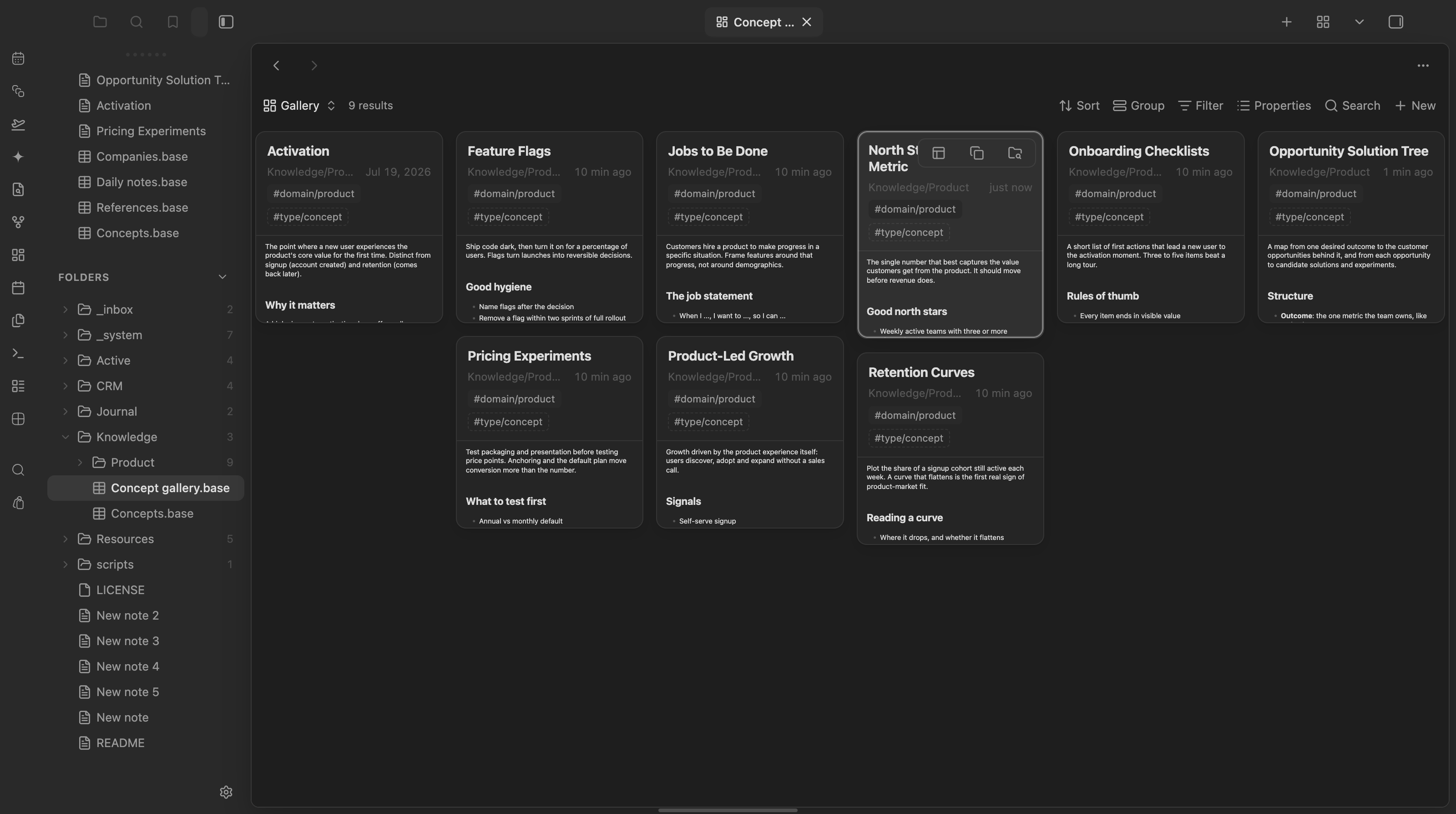Expand the _inbox folder

tap(65, 310)
